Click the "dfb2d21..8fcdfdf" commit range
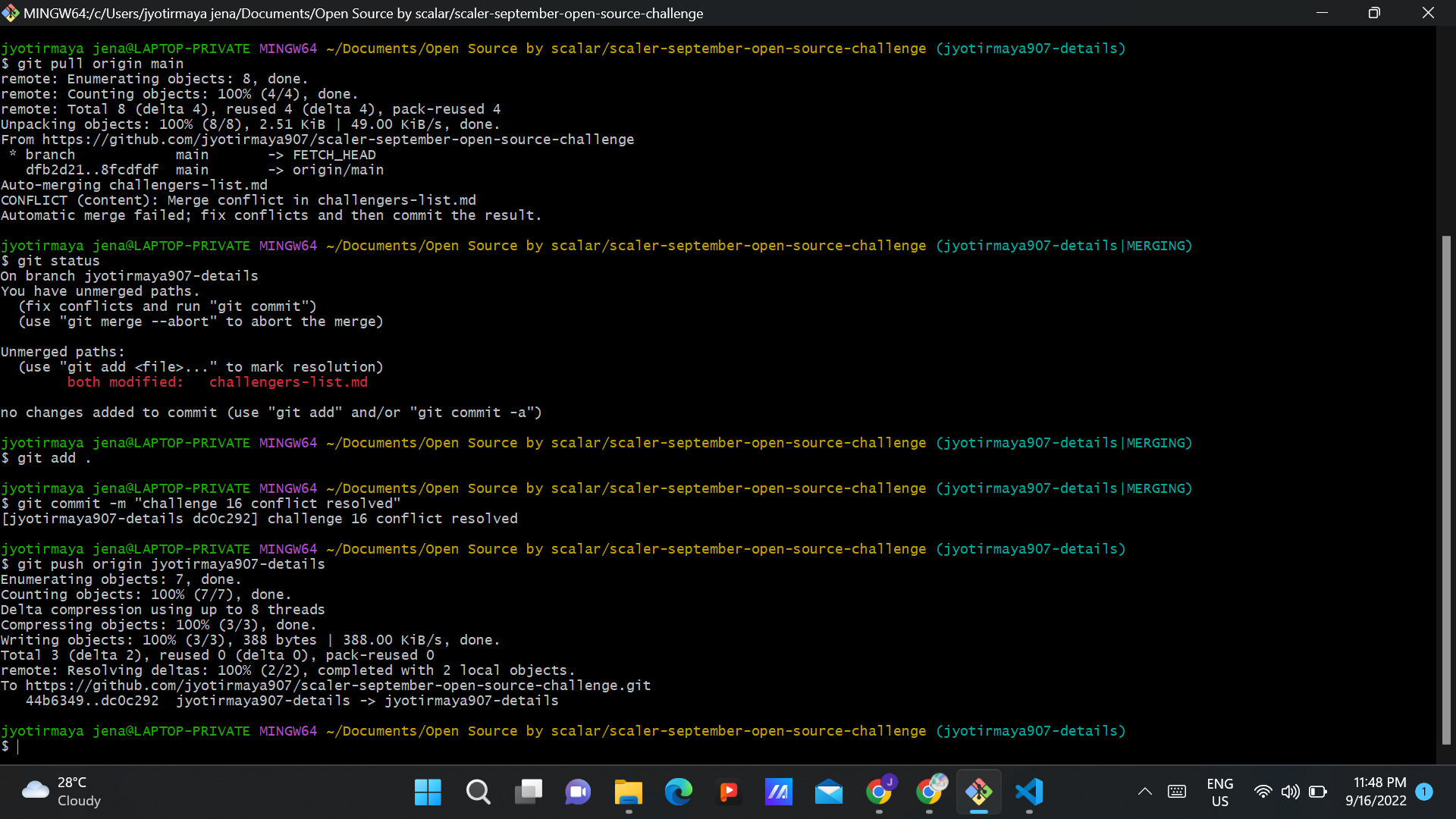Screen dimensions: 1456x819 pyautogui.click(x=93, y=170)
